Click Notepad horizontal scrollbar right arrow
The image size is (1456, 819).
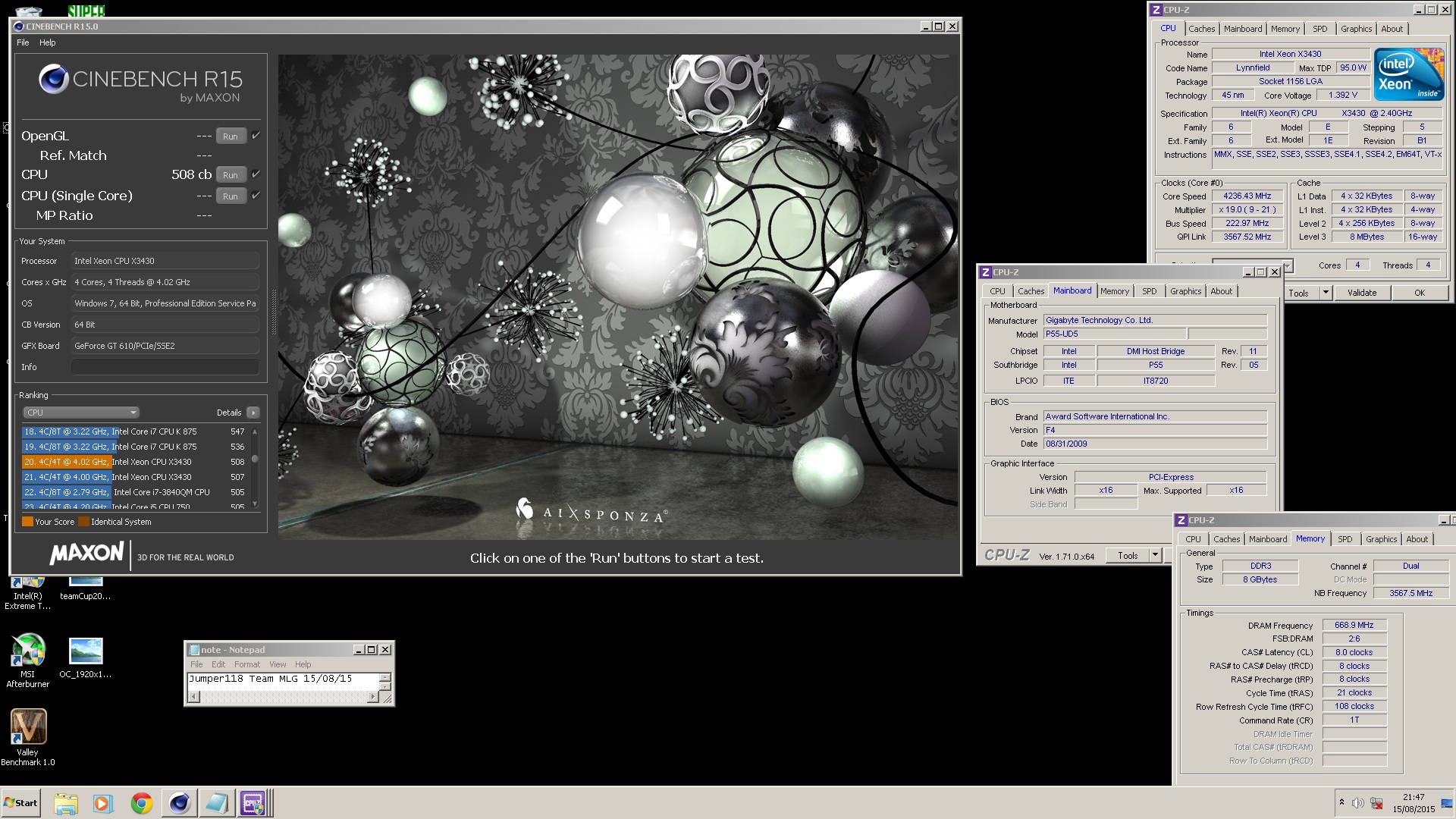(x=372, y=697)
